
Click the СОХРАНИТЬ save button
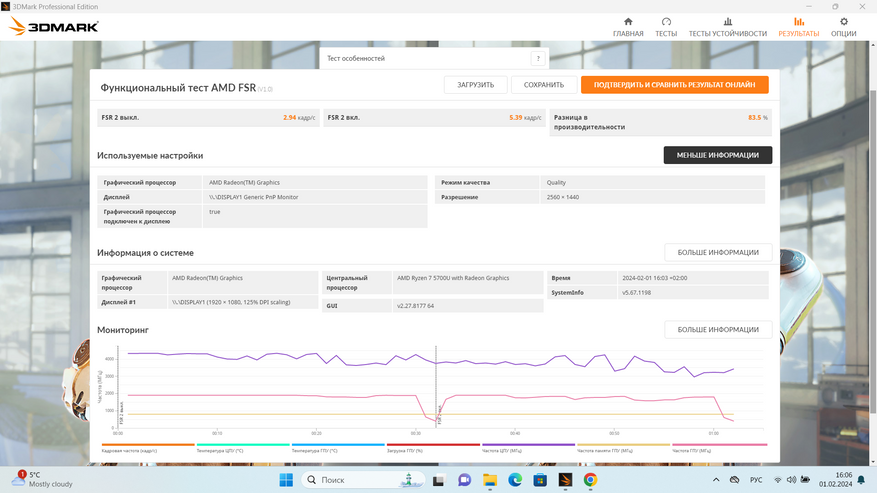[x=544, y=85]
